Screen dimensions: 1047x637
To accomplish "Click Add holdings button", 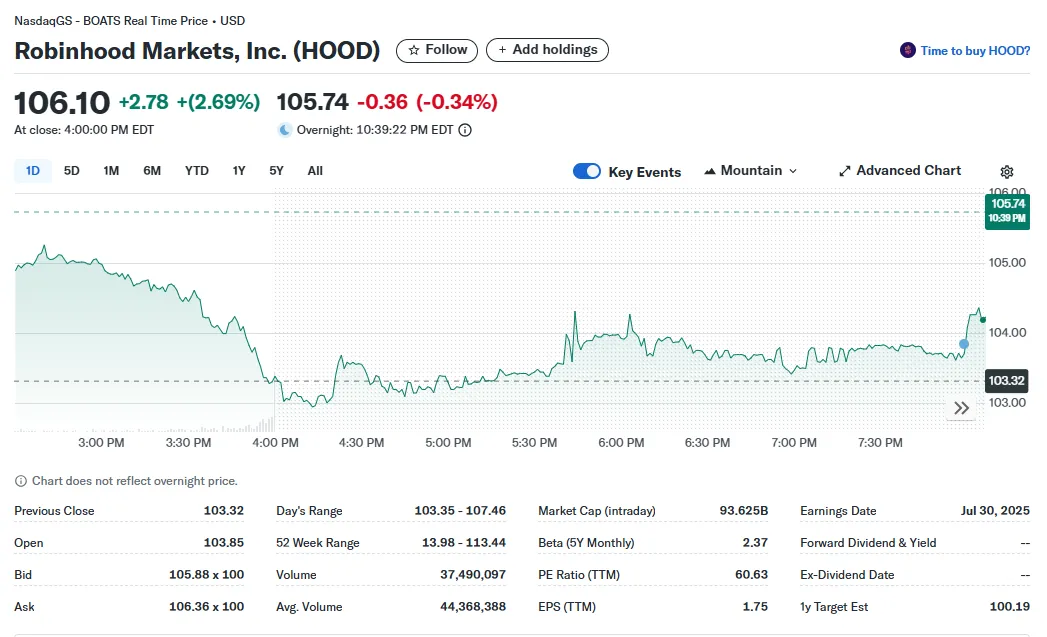I will (546, 50).
